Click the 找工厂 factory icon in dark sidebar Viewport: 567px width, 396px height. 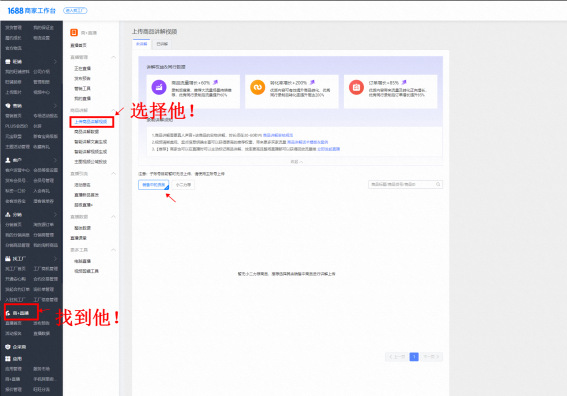pyautogui.click(x=8, y=259)
